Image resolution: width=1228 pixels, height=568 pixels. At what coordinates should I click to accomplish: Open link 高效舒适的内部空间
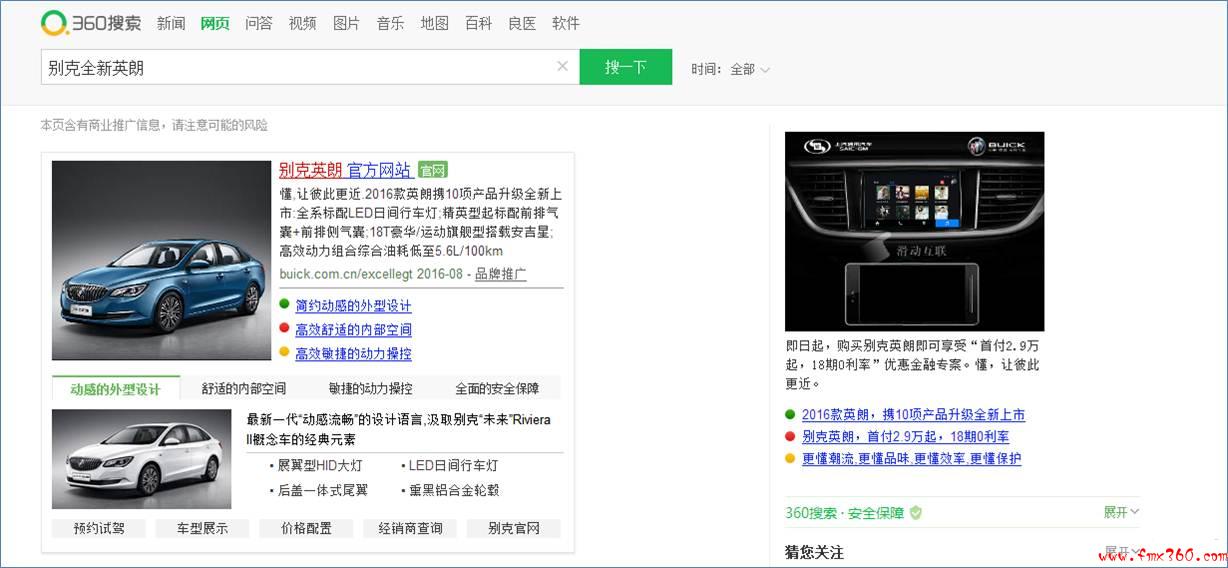353,330
